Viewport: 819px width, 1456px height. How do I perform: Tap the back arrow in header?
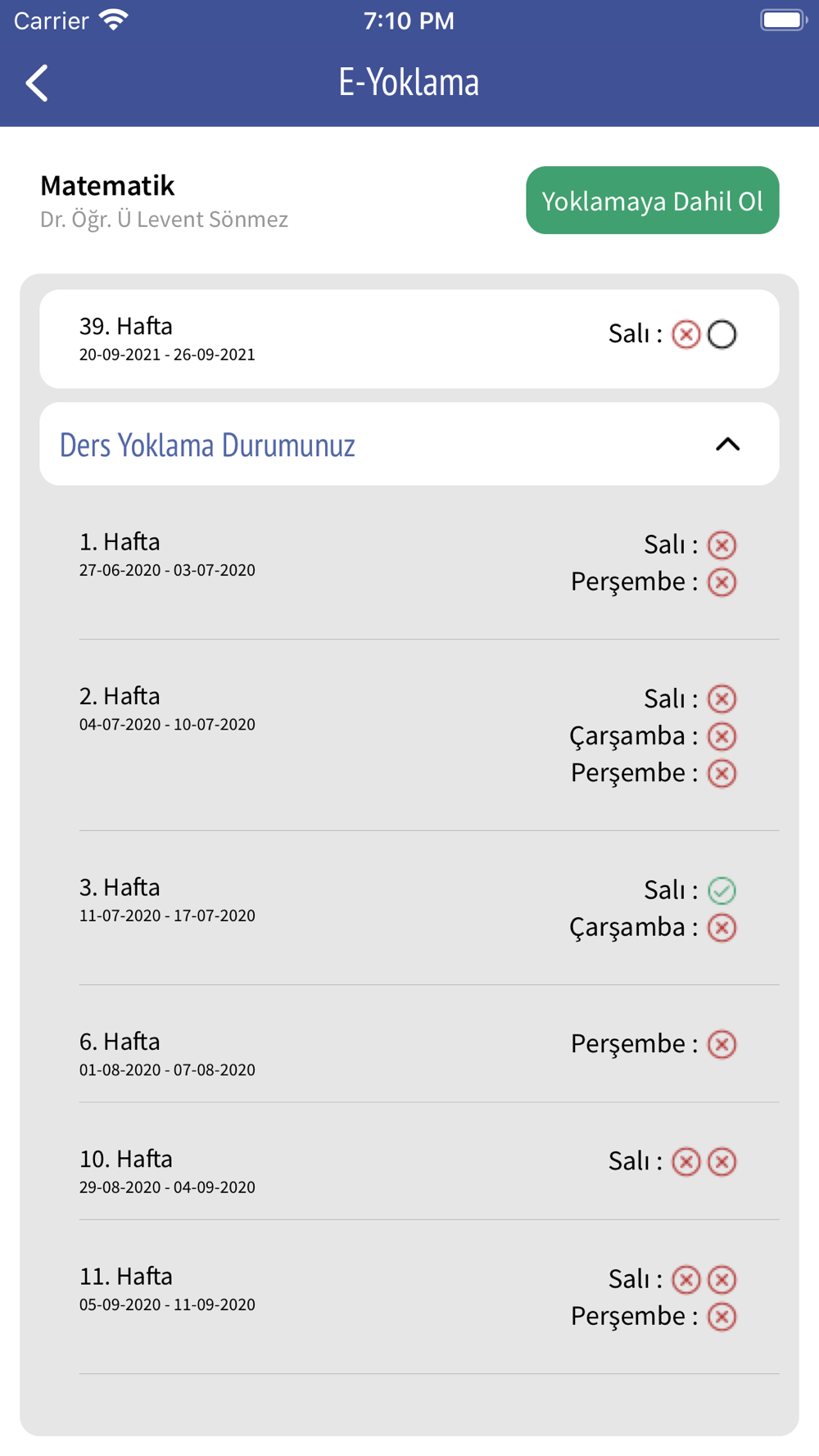coord(37,83)
